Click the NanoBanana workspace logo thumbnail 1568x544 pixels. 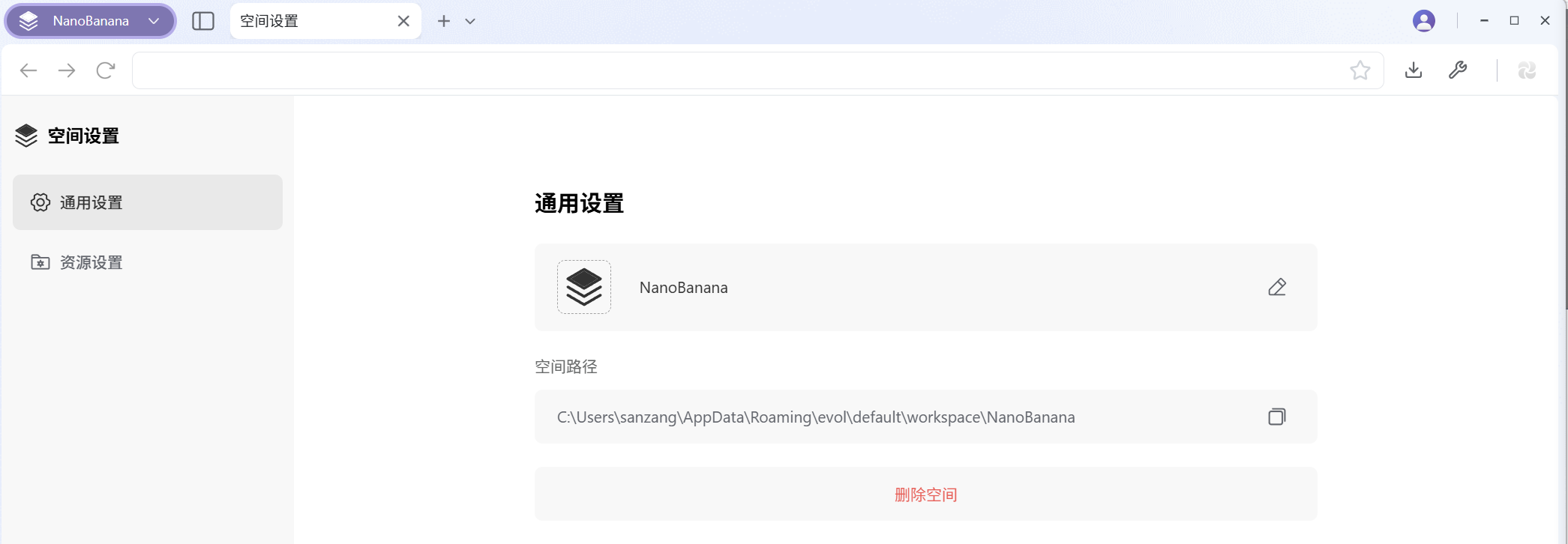coord(584,287)
